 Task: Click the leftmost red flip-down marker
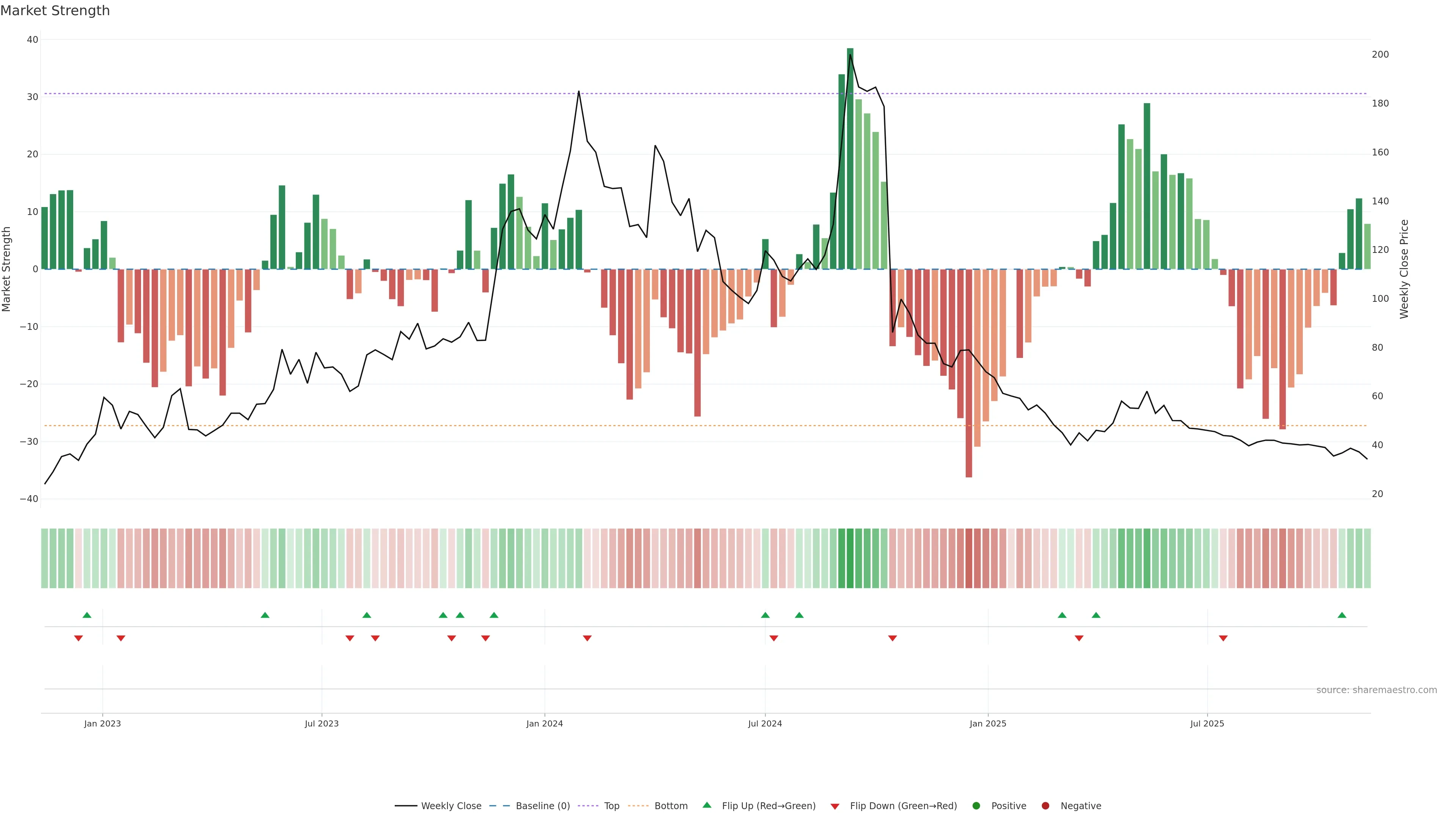coord(78,638)
